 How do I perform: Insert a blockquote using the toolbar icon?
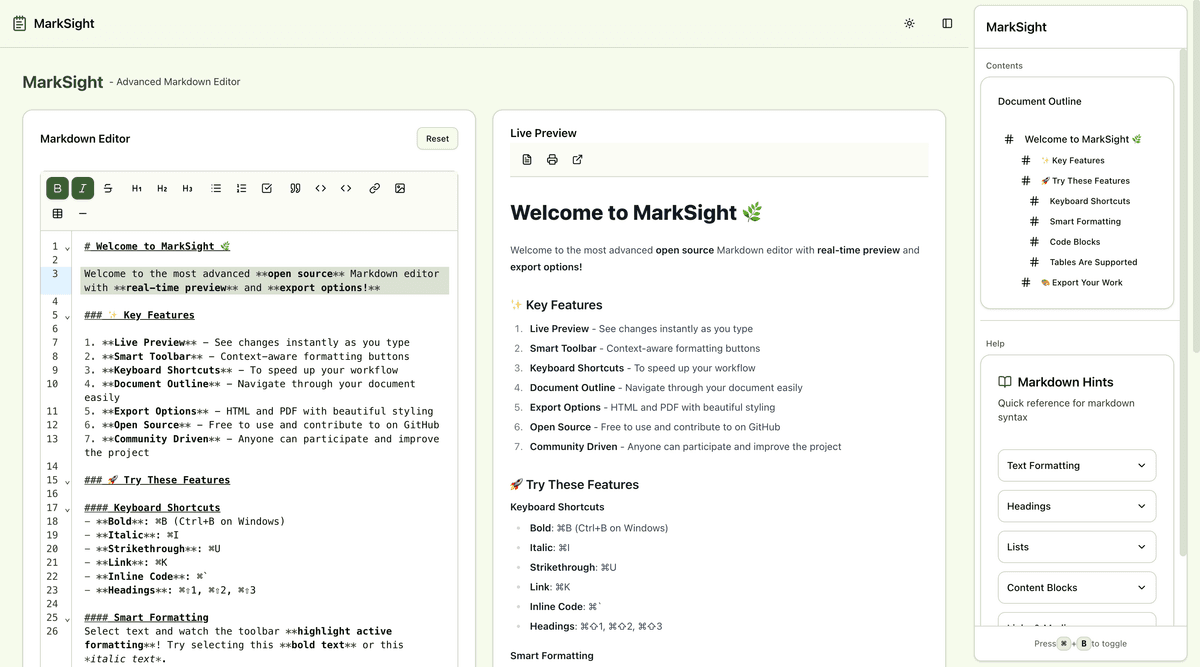click(x=294, y=187)
